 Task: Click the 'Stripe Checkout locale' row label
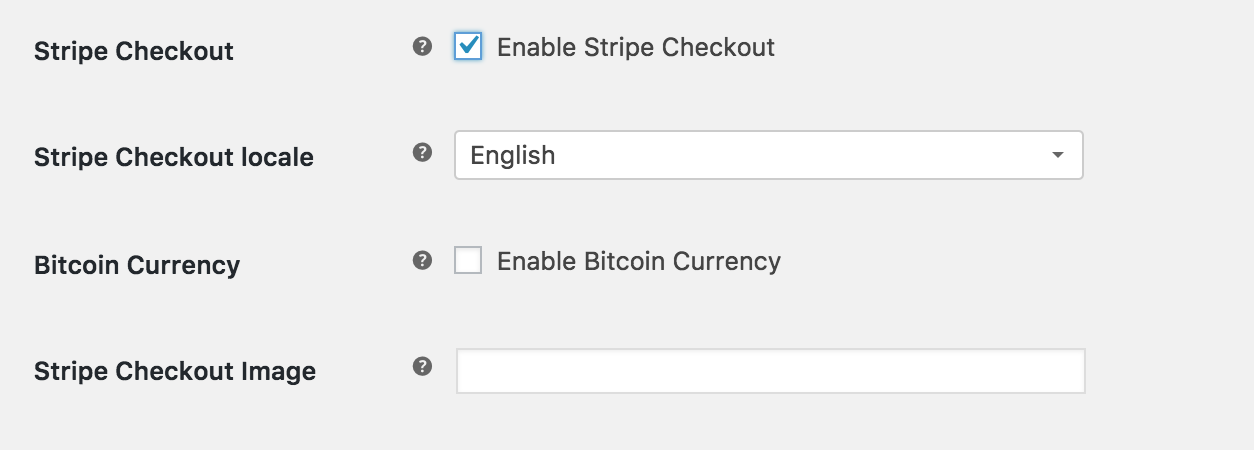point(174,157)
